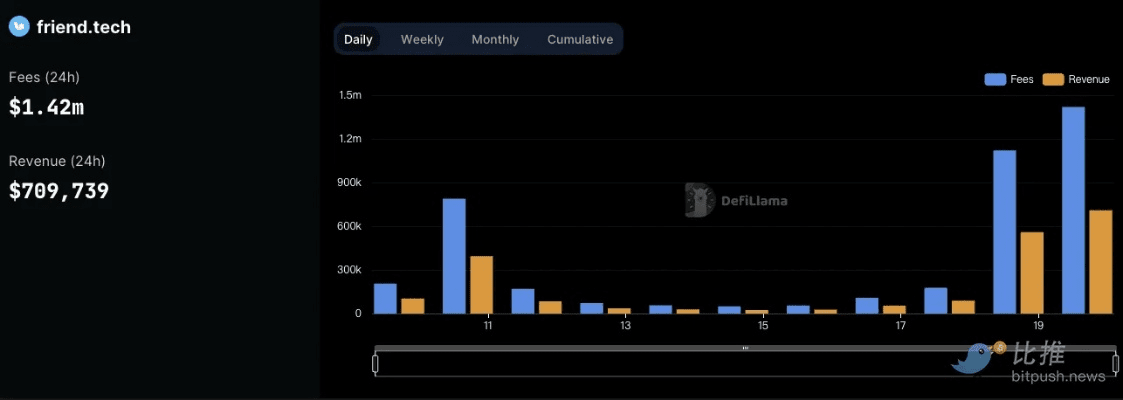The height and width of the screenshot is (400, 1123).
Task: Switch to the Weekly tab
Action: (x=422, y=40)
